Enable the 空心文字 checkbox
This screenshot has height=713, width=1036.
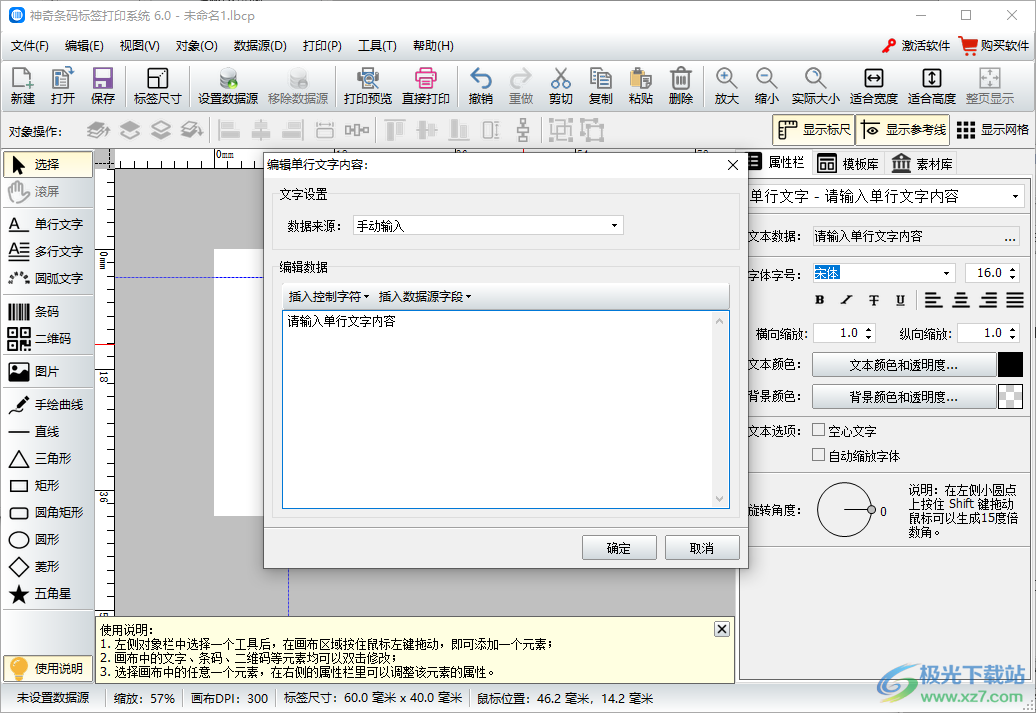click(819, 430)
